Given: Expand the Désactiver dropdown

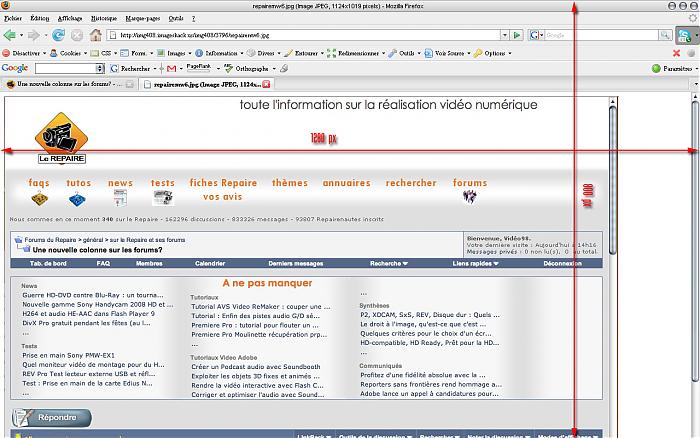Looking at the screenshot, I should point(44,53).
